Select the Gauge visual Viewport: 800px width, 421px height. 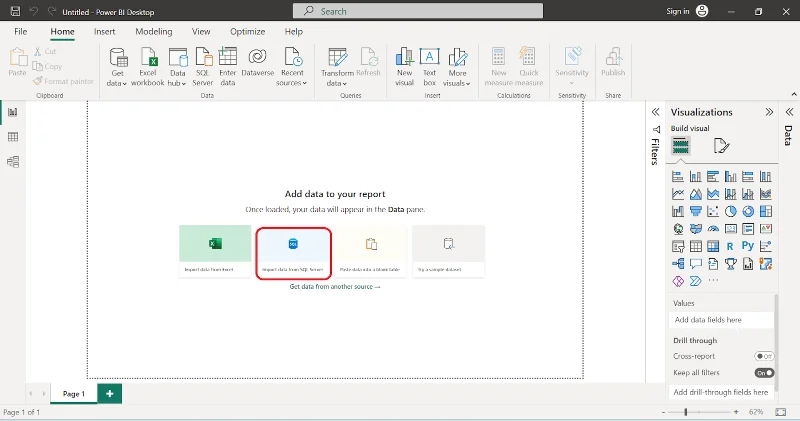[x=713, y=229]
